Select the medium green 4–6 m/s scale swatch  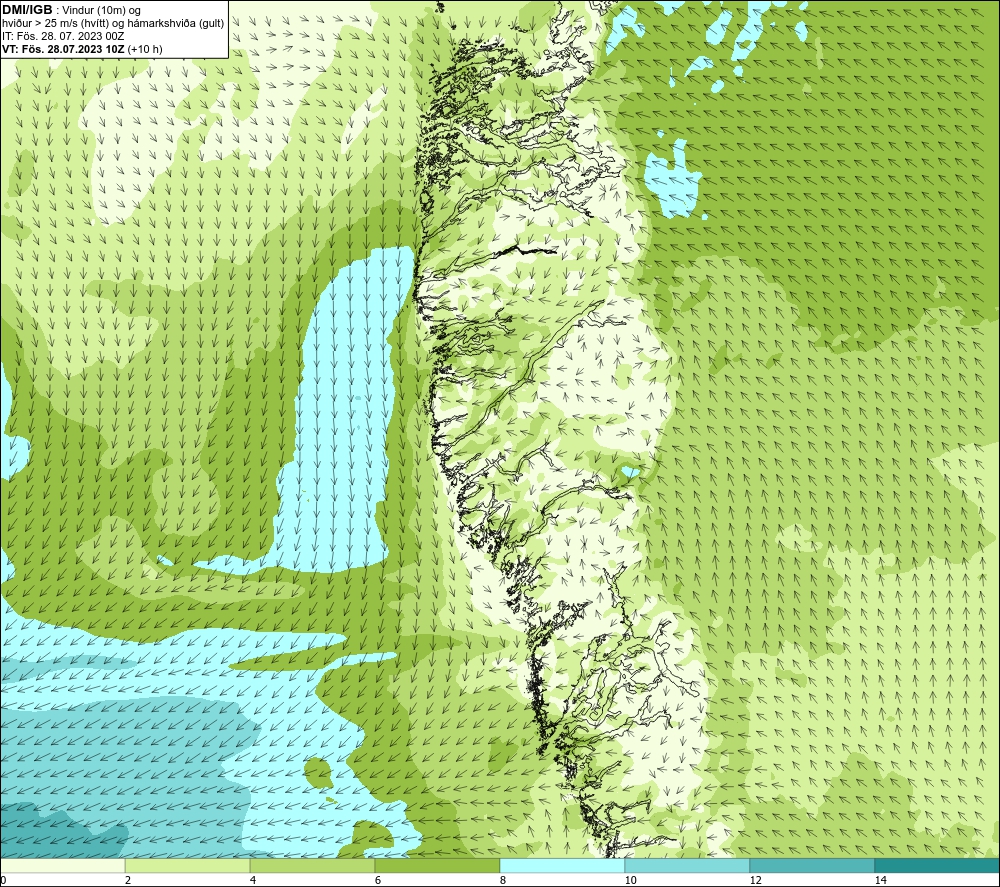pos(312,865)
